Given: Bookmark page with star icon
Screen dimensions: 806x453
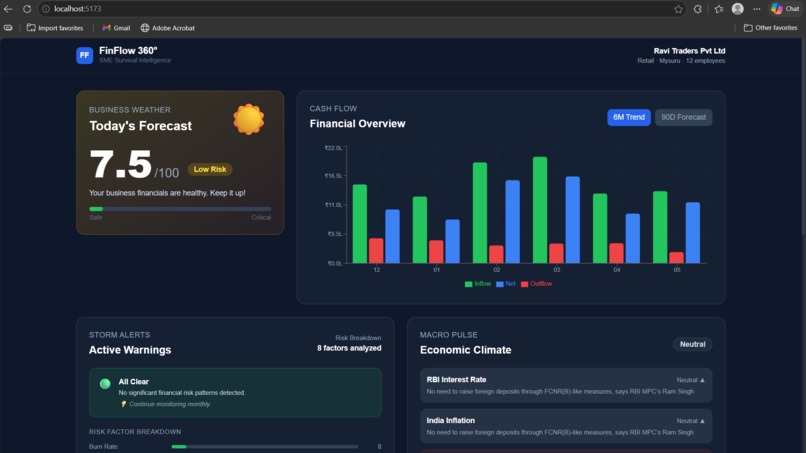Looking at the screenshot, I should (x=678, y=9).
